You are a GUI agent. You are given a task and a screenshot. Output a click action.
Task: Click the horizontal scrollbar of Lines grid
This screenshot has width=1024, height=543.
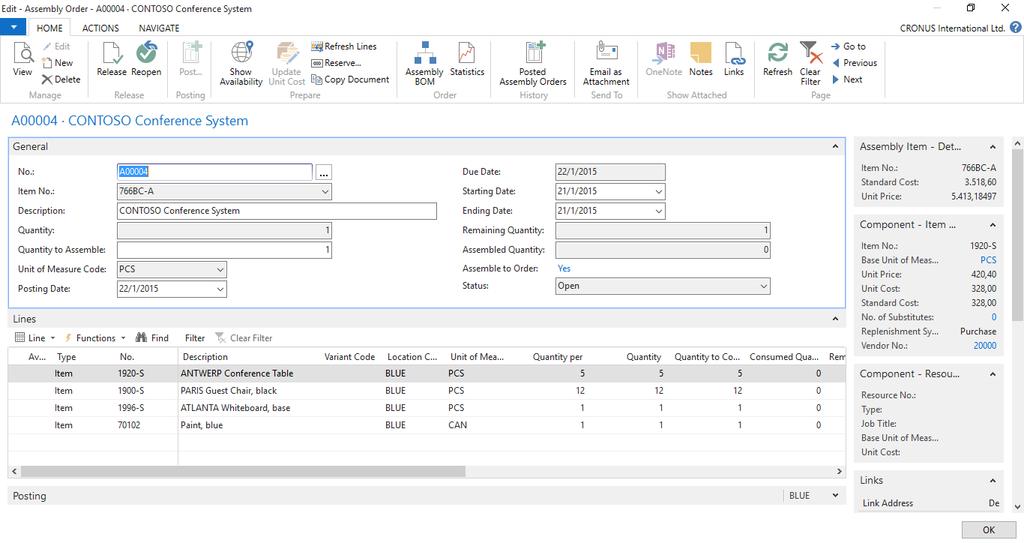[x=243, y=471]
